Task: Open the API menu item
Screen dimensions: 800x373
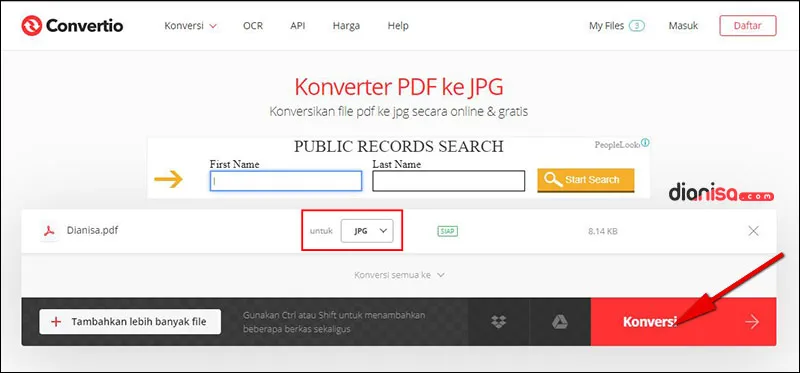Action: click(297, 26)
